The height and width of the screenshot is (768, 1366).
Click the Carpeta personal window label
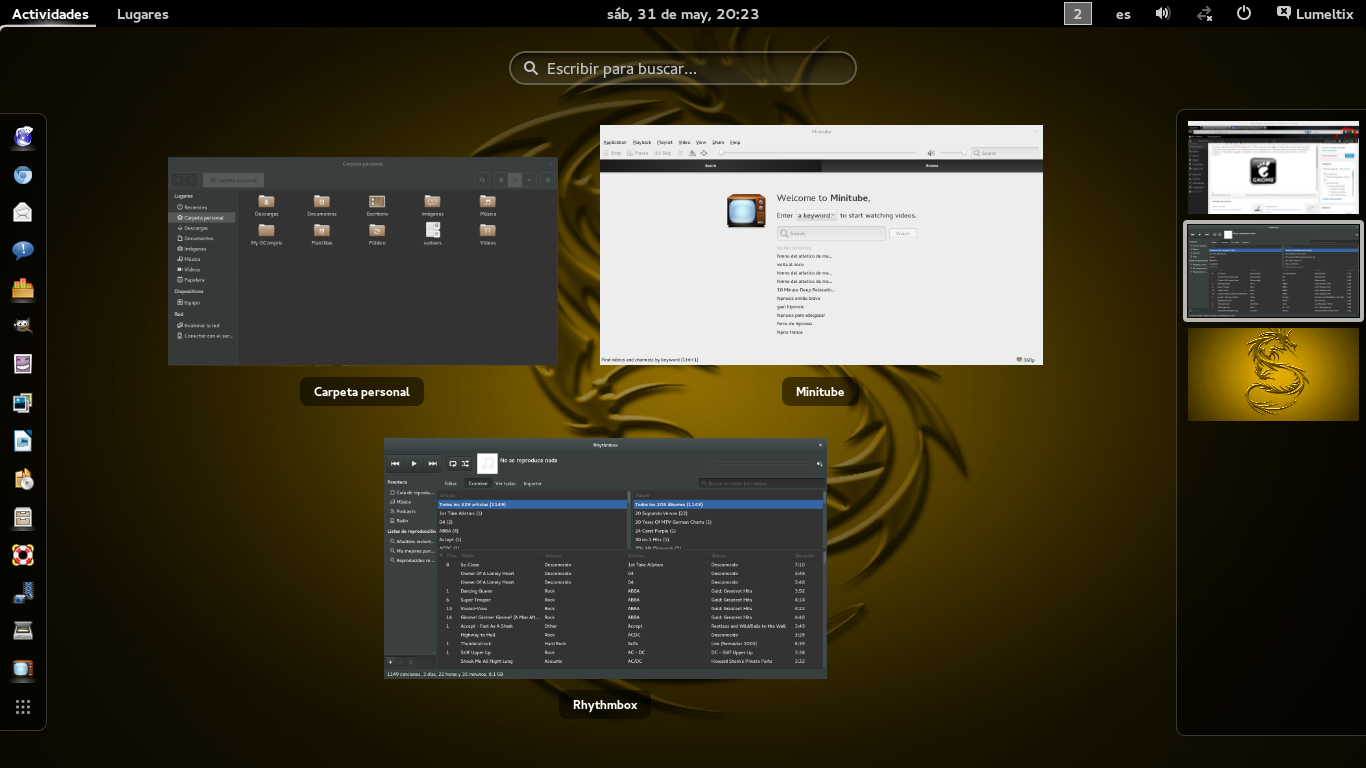tap(361, 392)
